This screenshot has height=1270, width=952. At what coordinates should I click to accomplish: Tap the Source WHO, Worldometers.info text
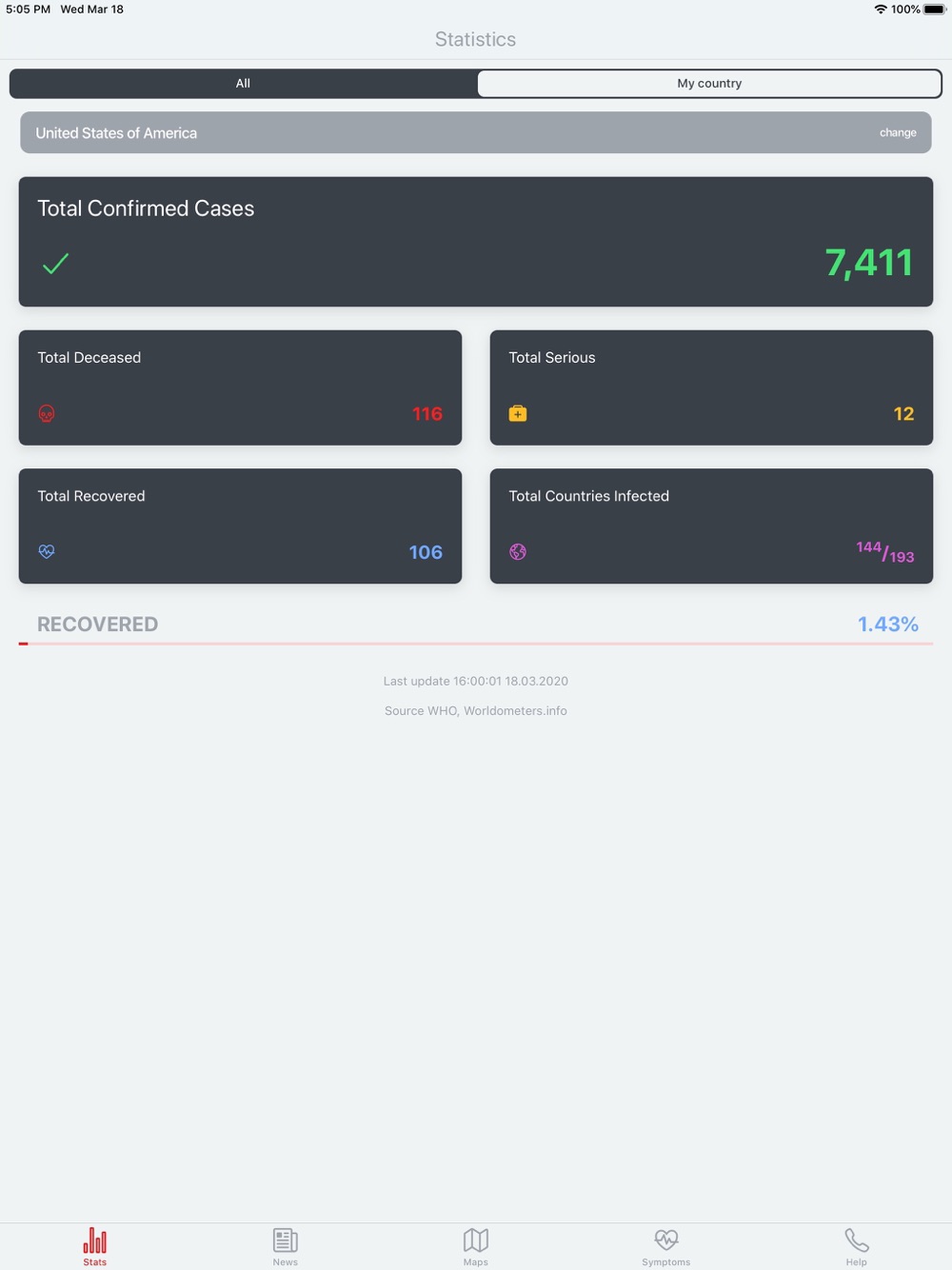click(x=476, y=711)
